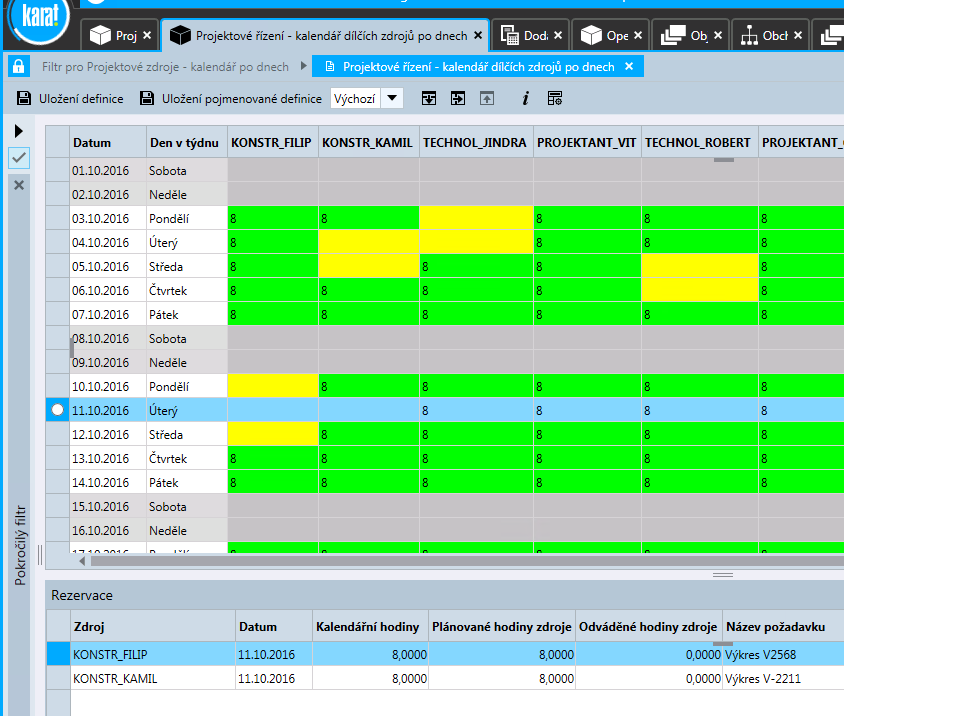Viewport: 960px width, 720px height.
Task: Close the Proj tab
Action: 147,36
